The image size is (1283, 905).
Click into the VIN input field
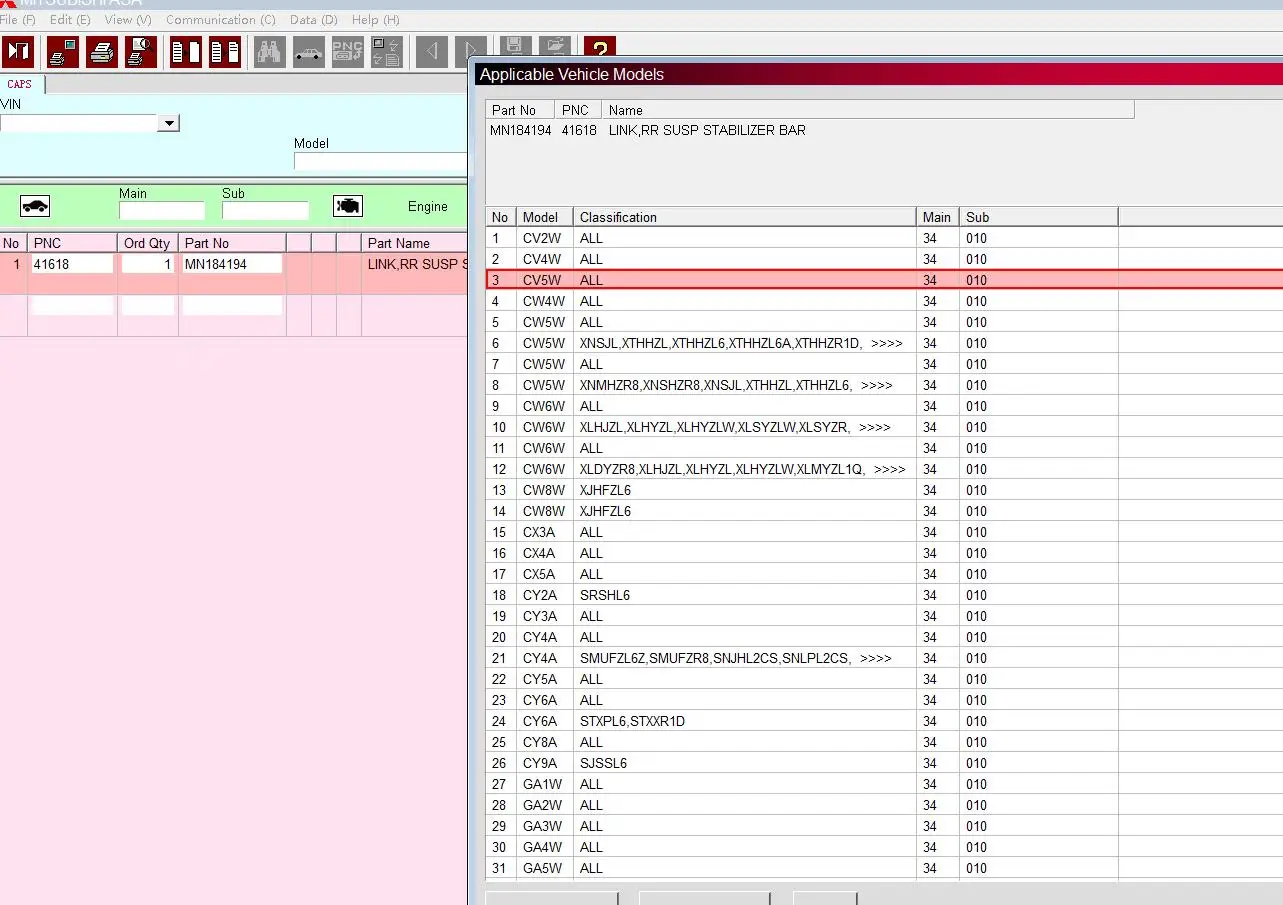[80, 123]
